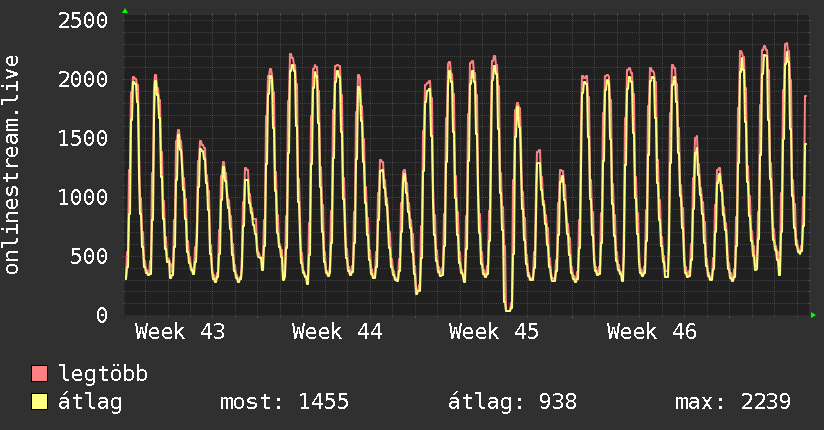Click the green arrow at x-axis end

[x=813, y=315]
